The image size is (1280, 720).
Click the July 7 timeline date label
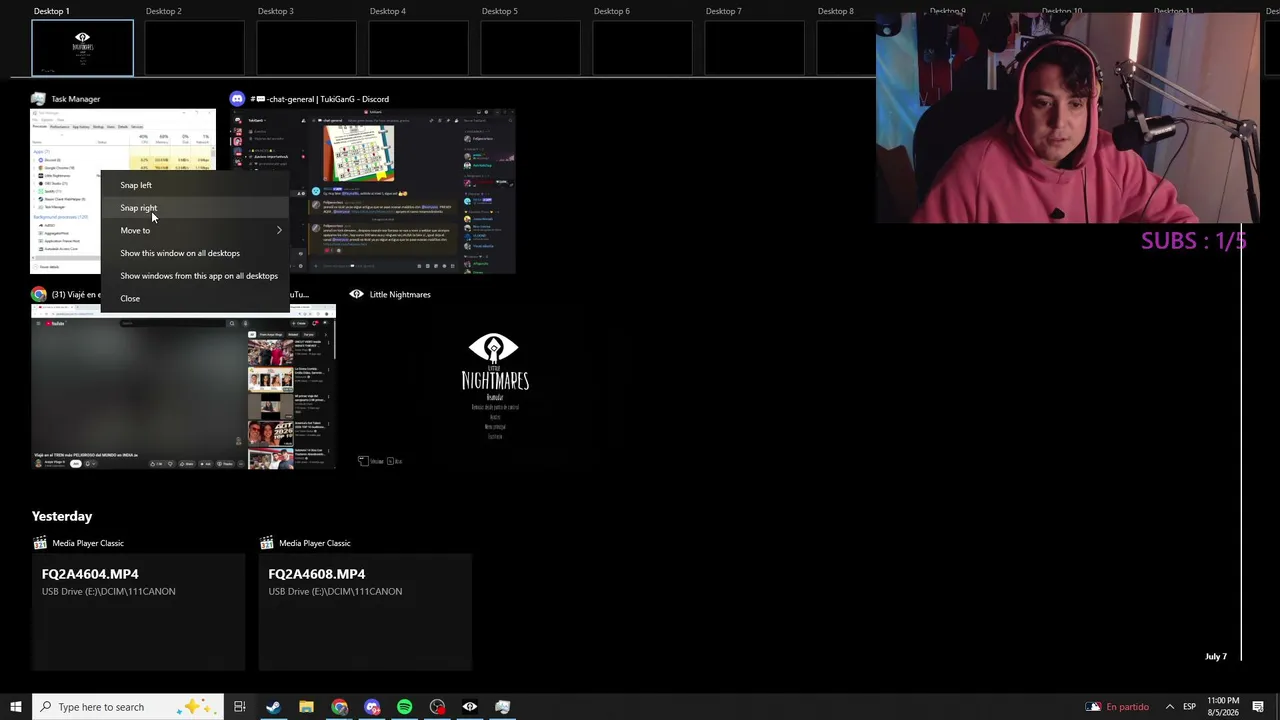pos(1216,657)
